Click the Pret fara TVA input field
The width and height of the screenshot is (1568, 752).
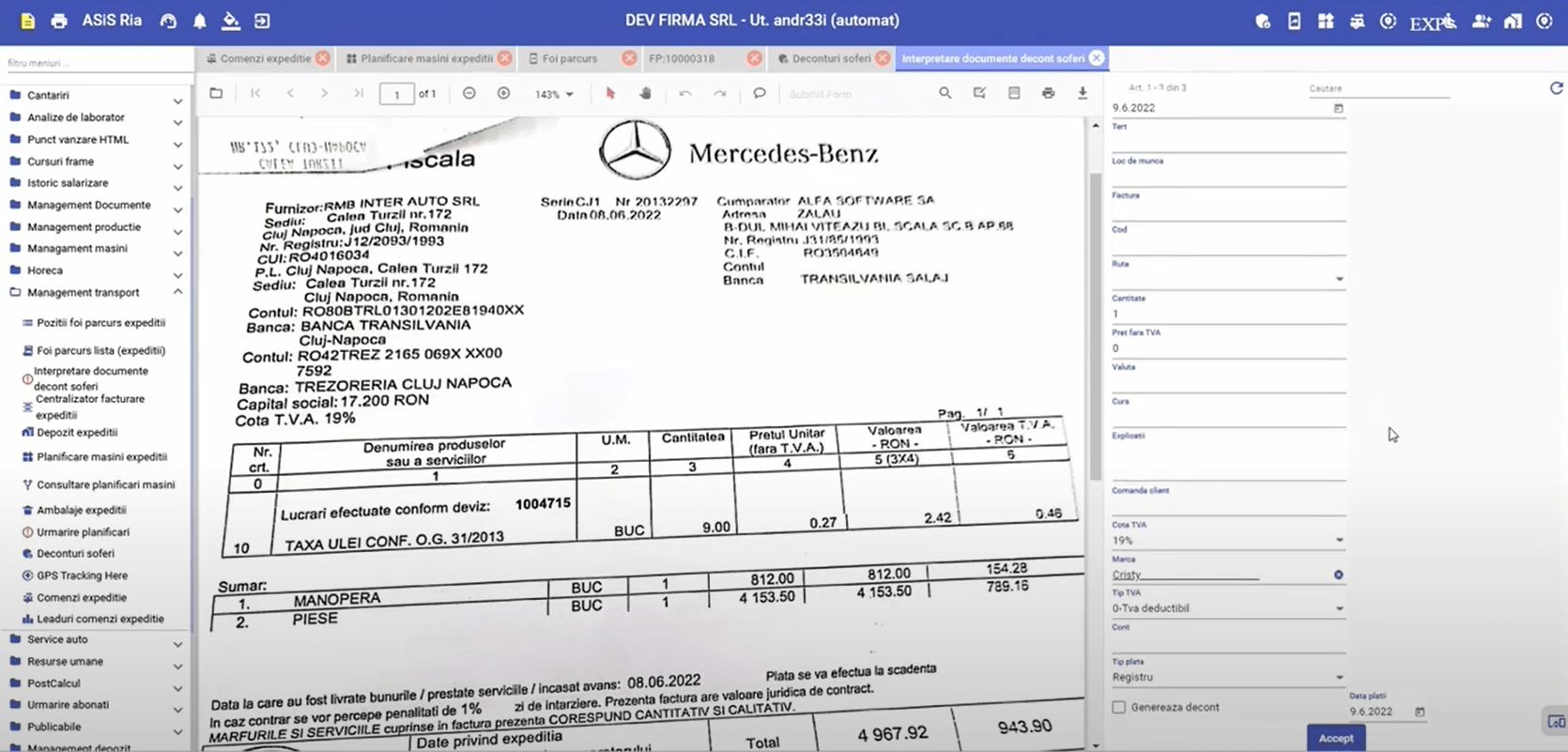pyautogui.click(x=1226, y=348)
